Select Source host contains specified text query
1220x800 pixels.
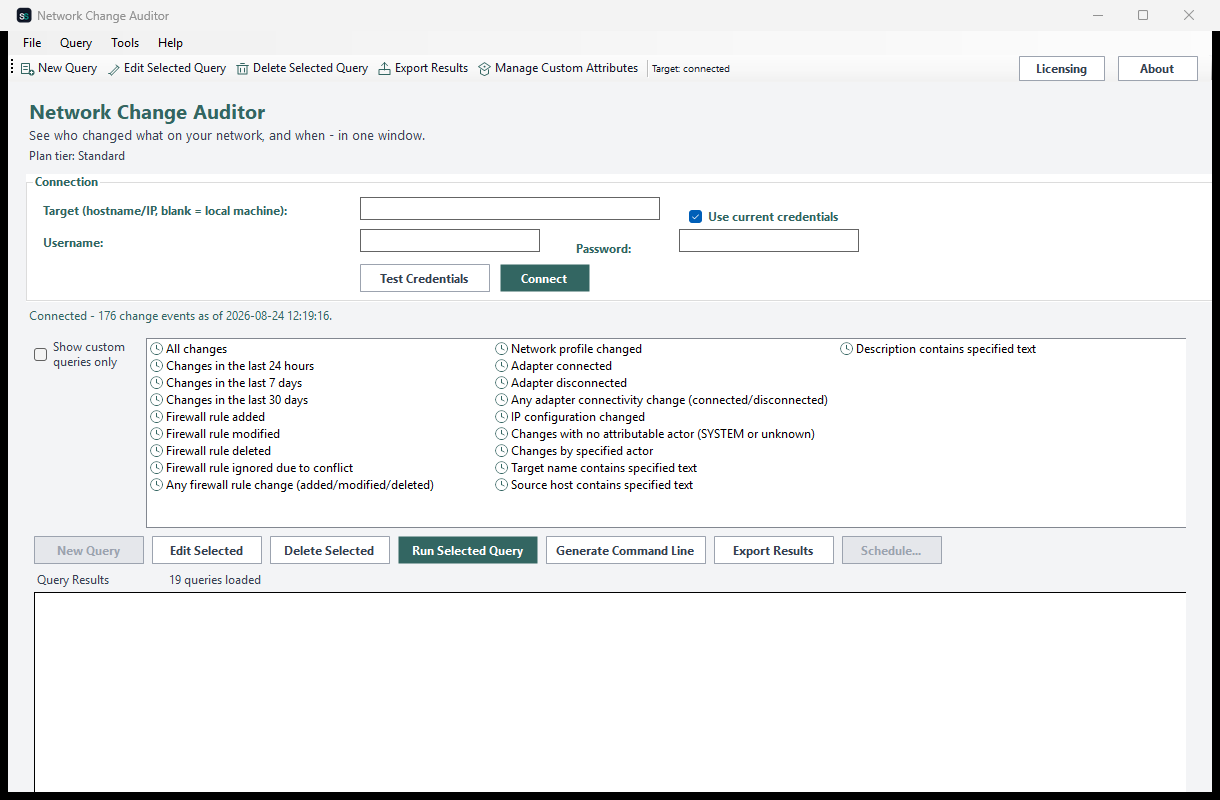click(x=602, y=485)
